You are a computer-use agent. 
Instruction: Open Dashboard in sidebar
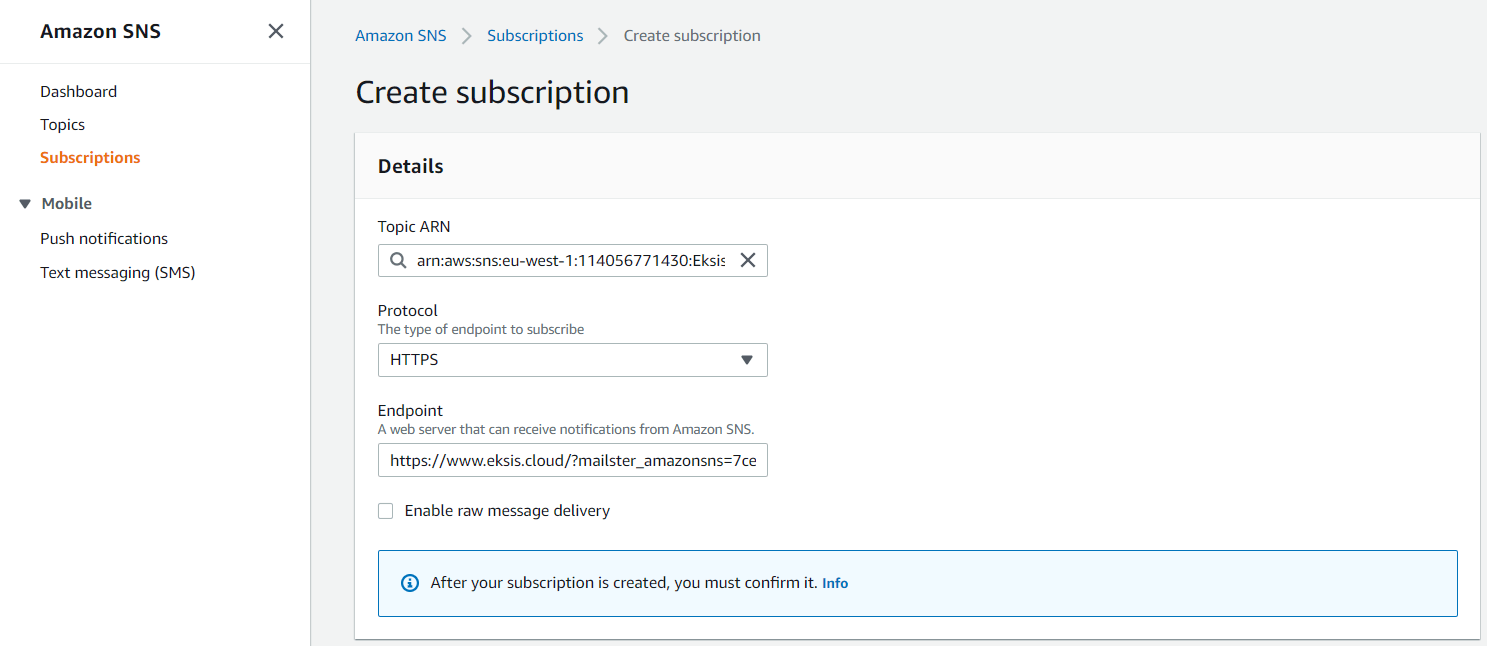tap(78, 91)
